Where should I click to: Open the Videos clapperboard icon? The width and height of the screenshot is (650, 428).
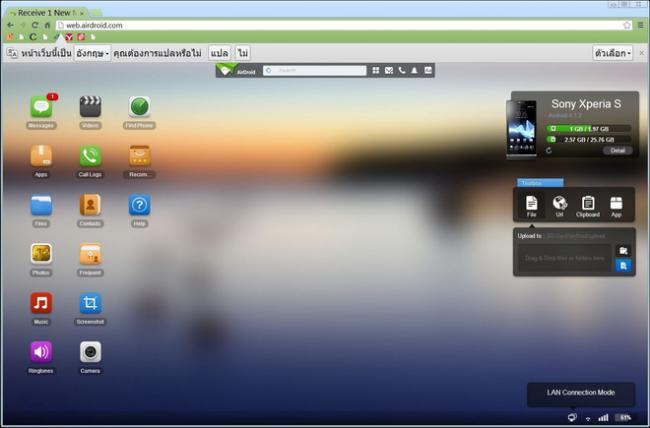coord(90,107)
